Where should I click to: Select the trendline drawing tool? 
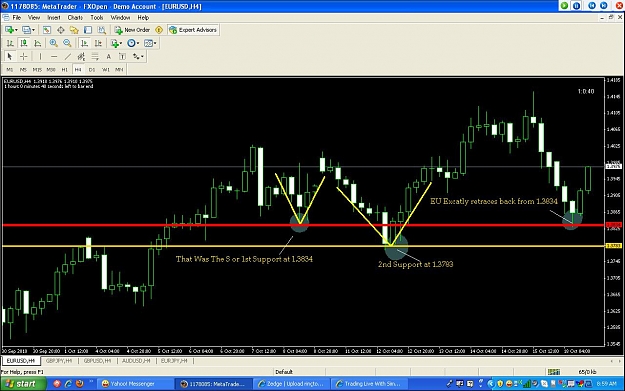tap(68, 56)
